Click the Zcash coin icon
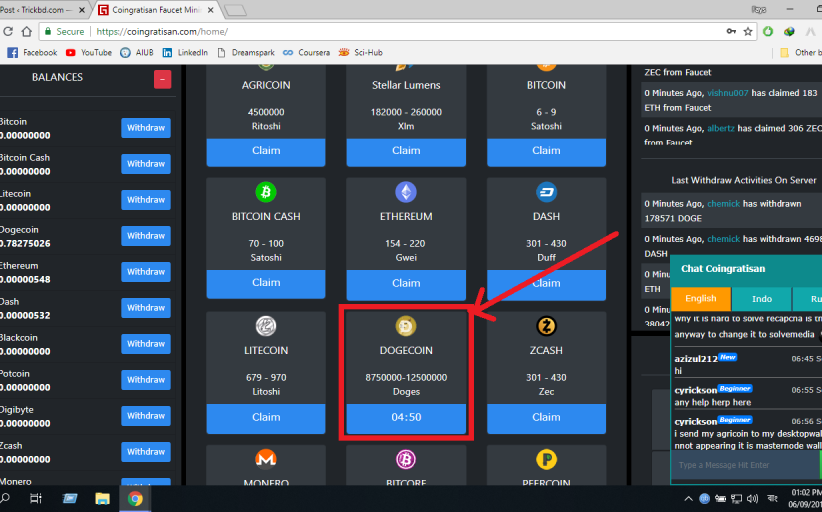The height and width of the screenshot is (512, 822). 546,326
